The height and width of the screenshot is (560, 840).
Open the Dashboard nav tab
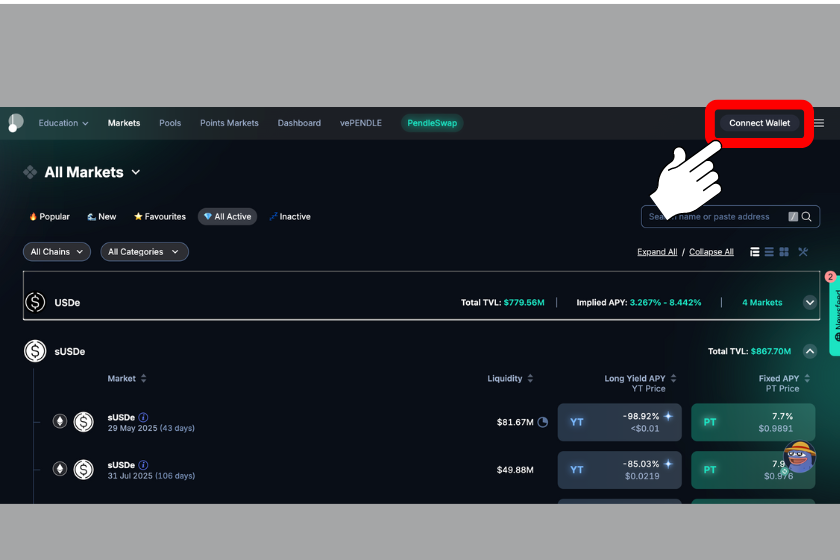click(299, 123)
